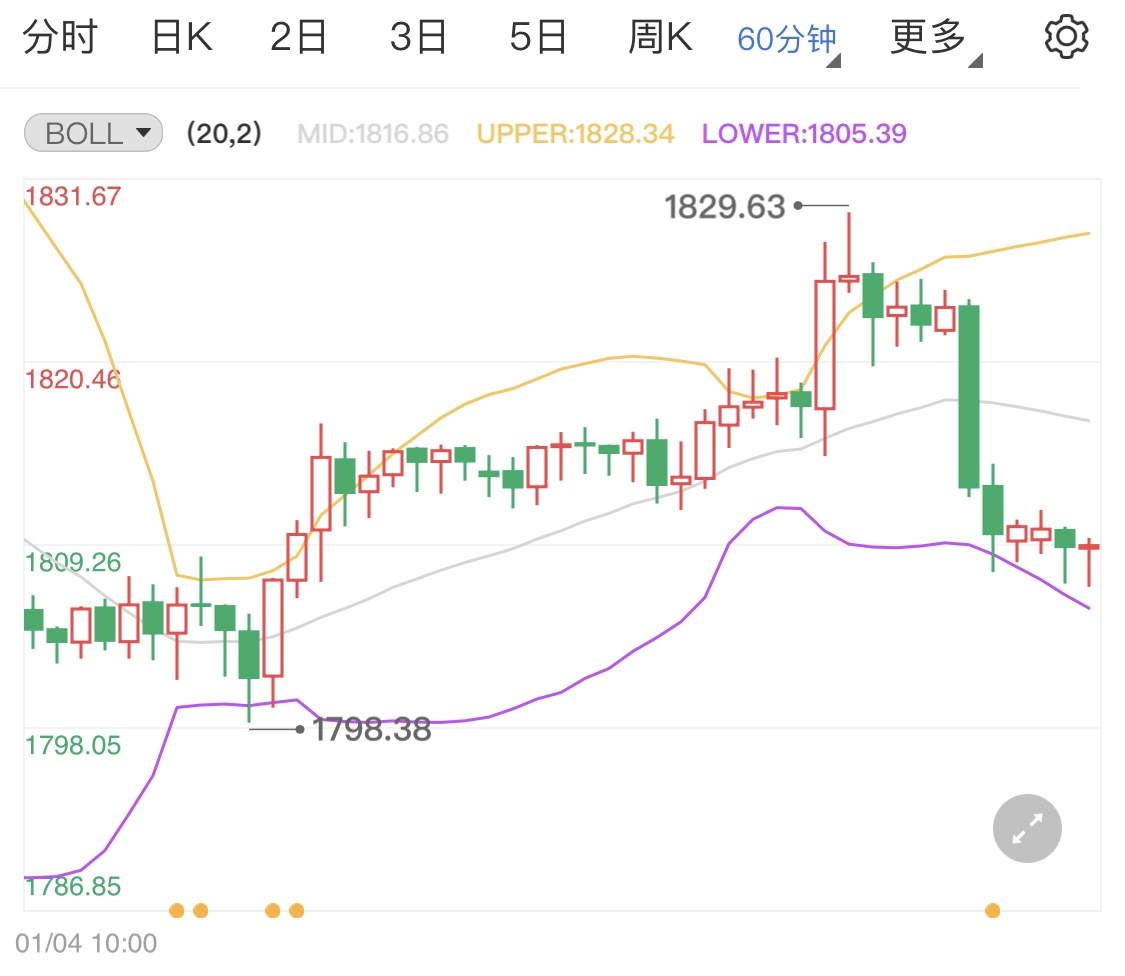Switch to 周K weekly candlestick tab
The width and height of the screenshot is (1125, 976).
click(x=661, y=37)
